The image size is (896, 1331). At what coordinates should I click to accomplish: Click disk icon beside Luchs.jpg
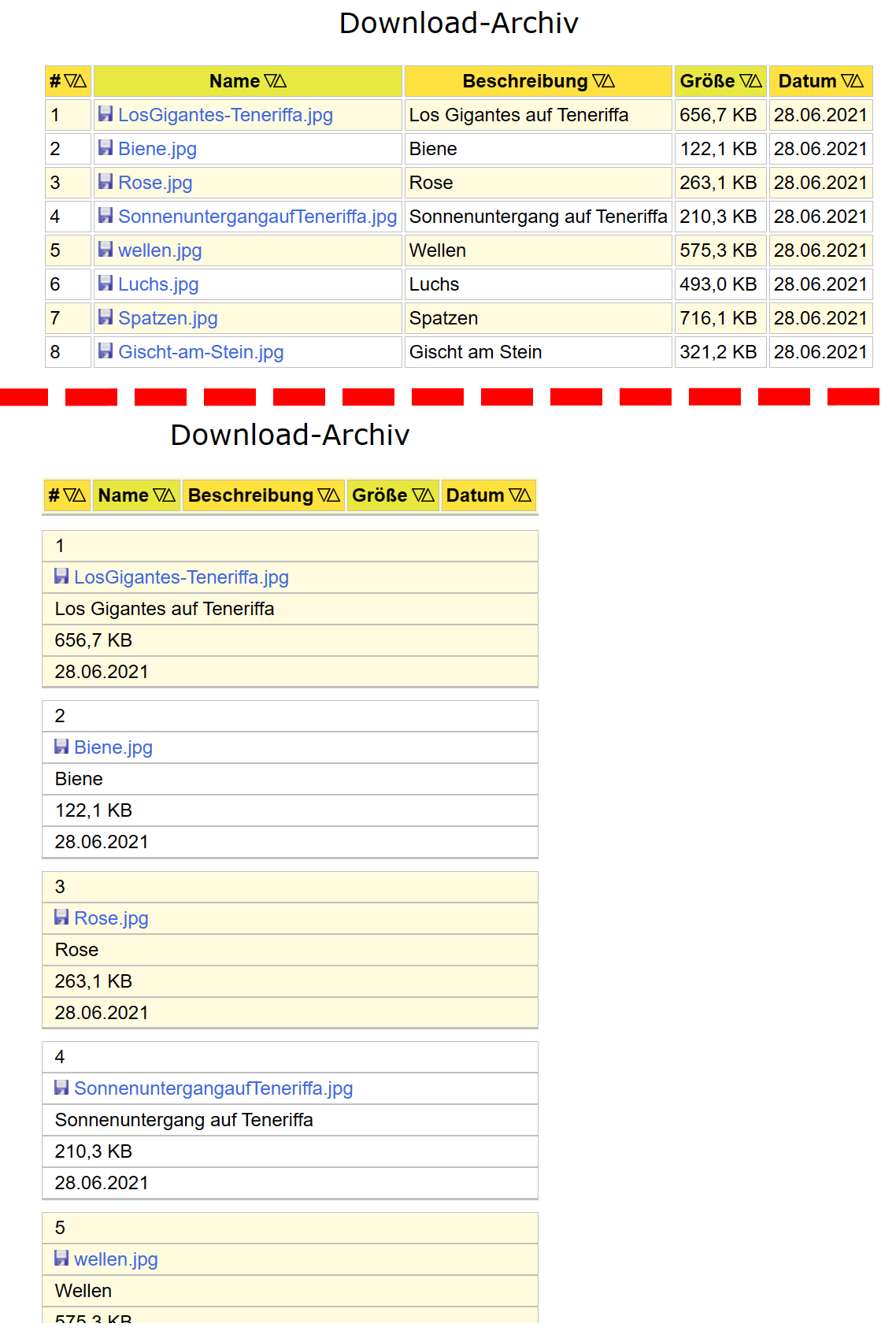coord(106,284)
